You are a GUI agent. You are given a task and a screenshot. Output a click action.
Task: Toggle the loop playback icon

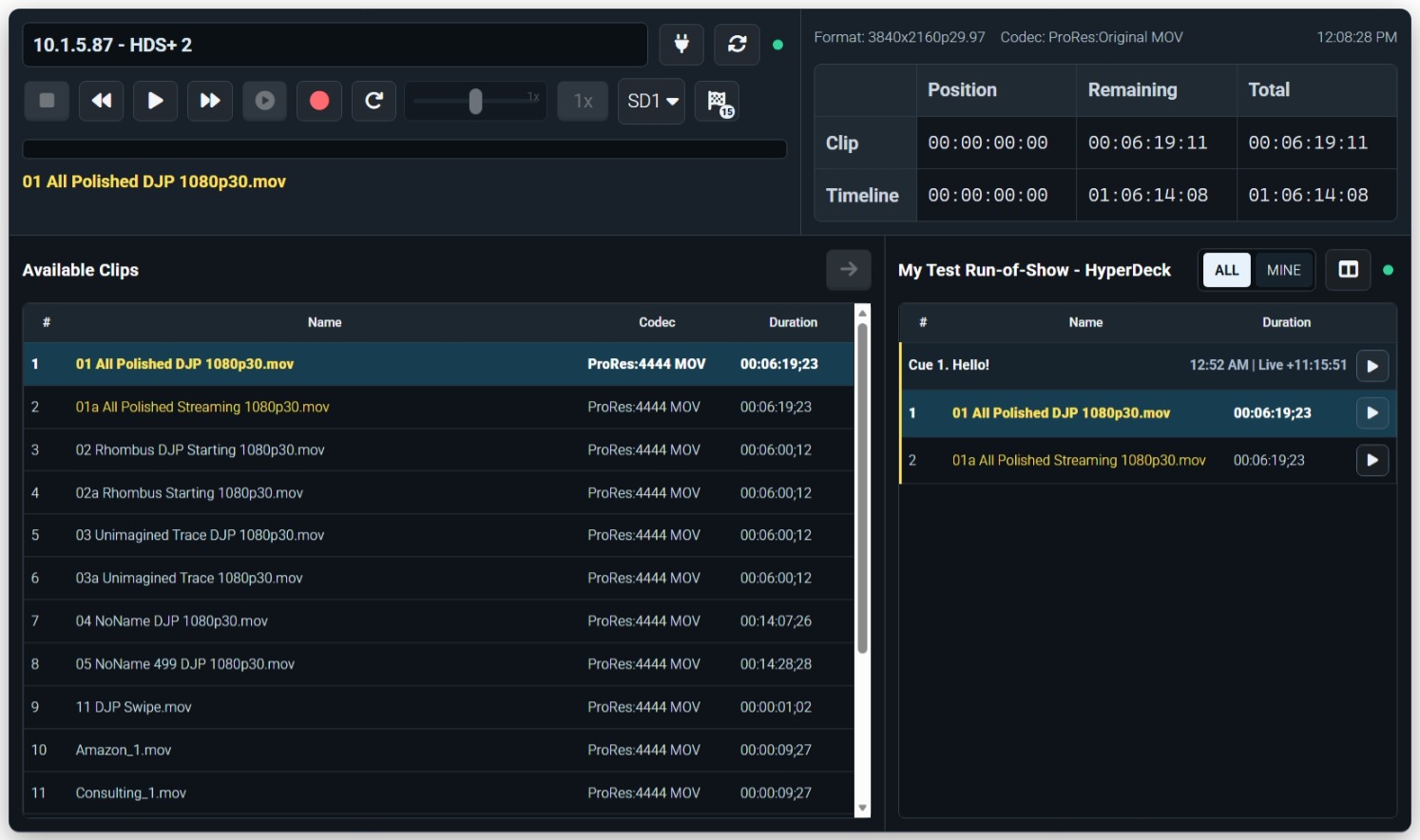click(374, 101)
